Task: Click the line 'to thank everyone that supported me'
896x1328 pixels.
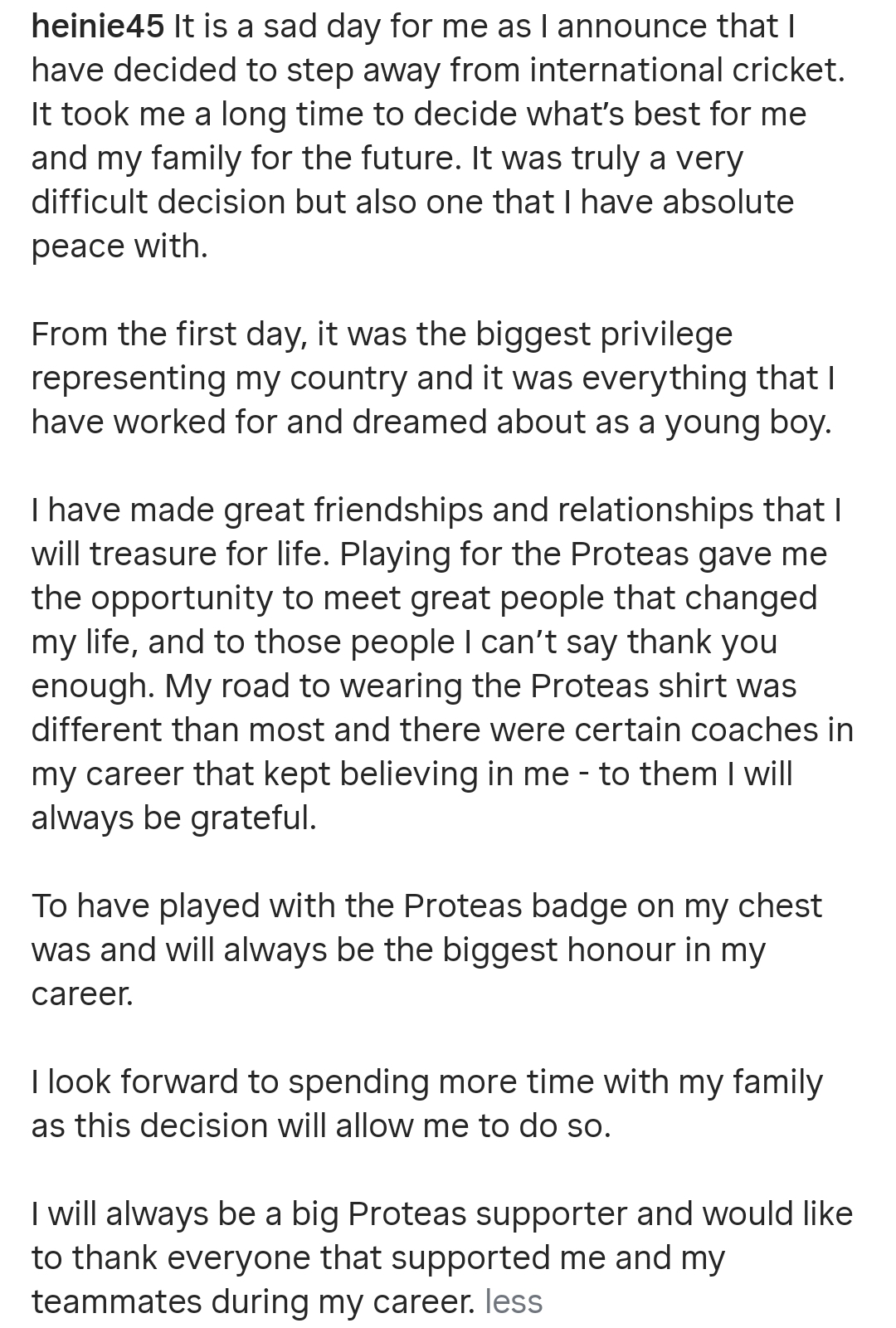Action: click(378, 1258)
